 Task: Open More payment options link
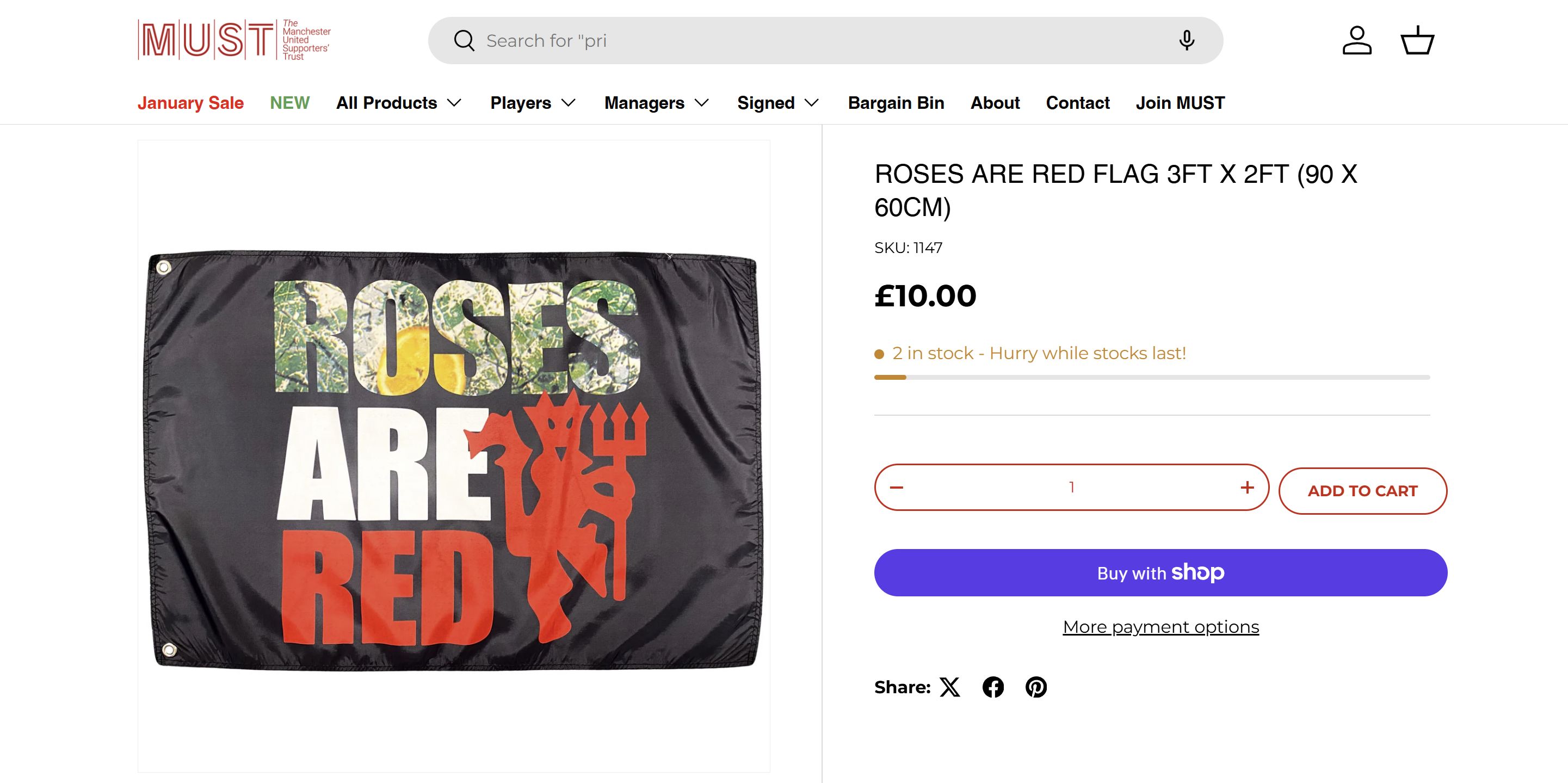tap(1160, 627)
